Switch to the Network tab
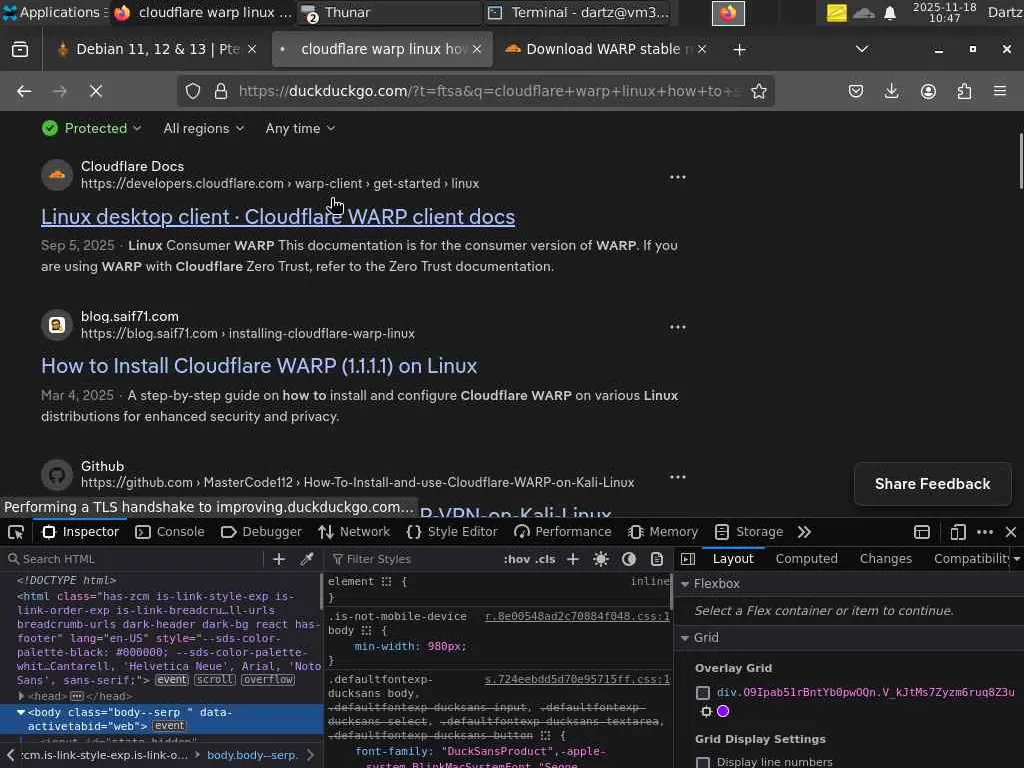The width and height of the screenshot is (1024, 768). click(x=354, y=532)
